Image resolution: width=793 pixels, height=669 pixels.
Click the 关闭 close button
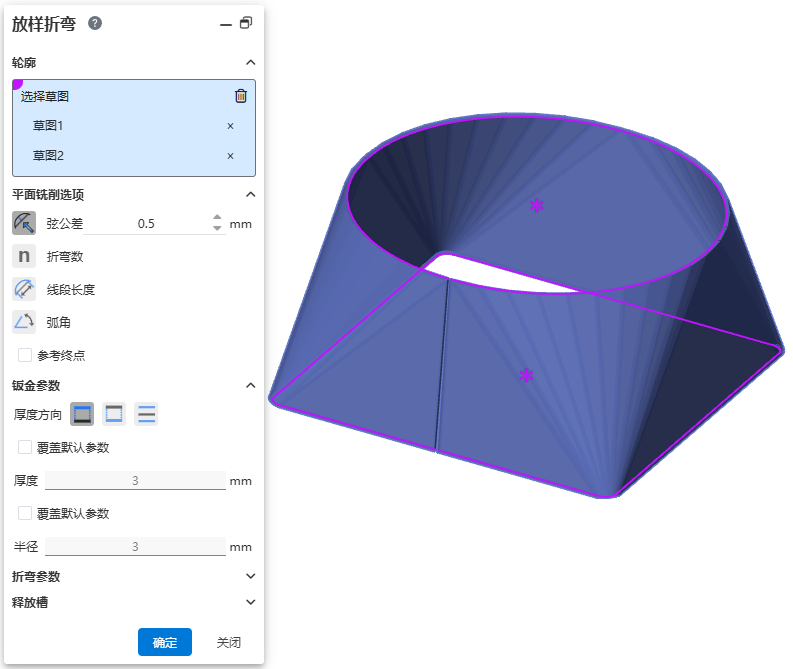229,642
